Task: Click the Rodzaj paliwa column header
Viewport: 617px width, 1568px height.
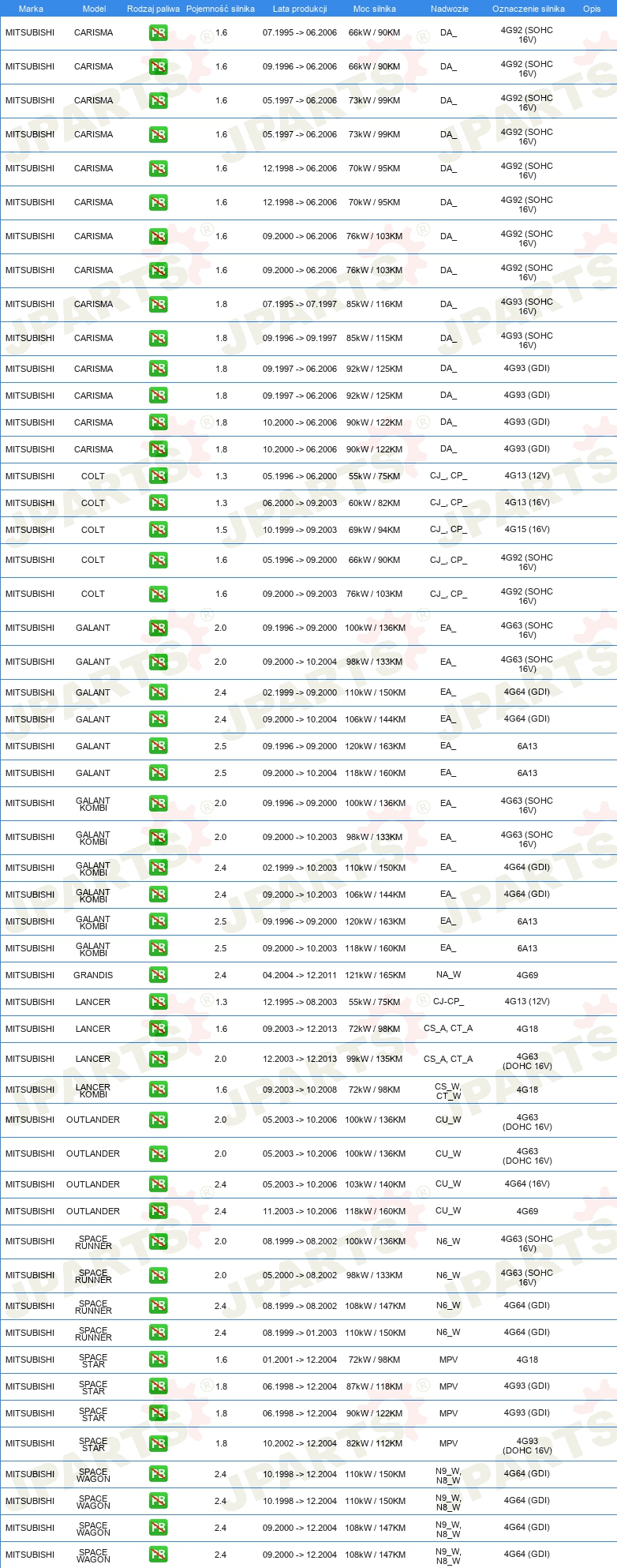Action: (x=153, y=9)
